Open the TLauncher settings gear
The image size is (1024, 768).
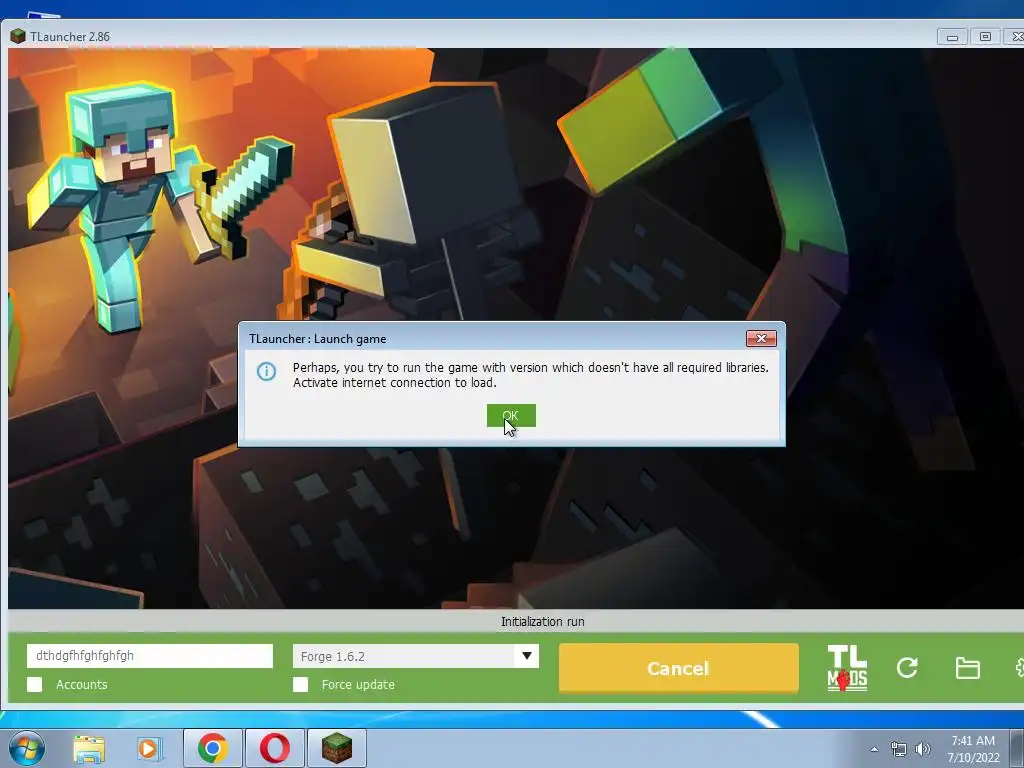(1019, 667)
